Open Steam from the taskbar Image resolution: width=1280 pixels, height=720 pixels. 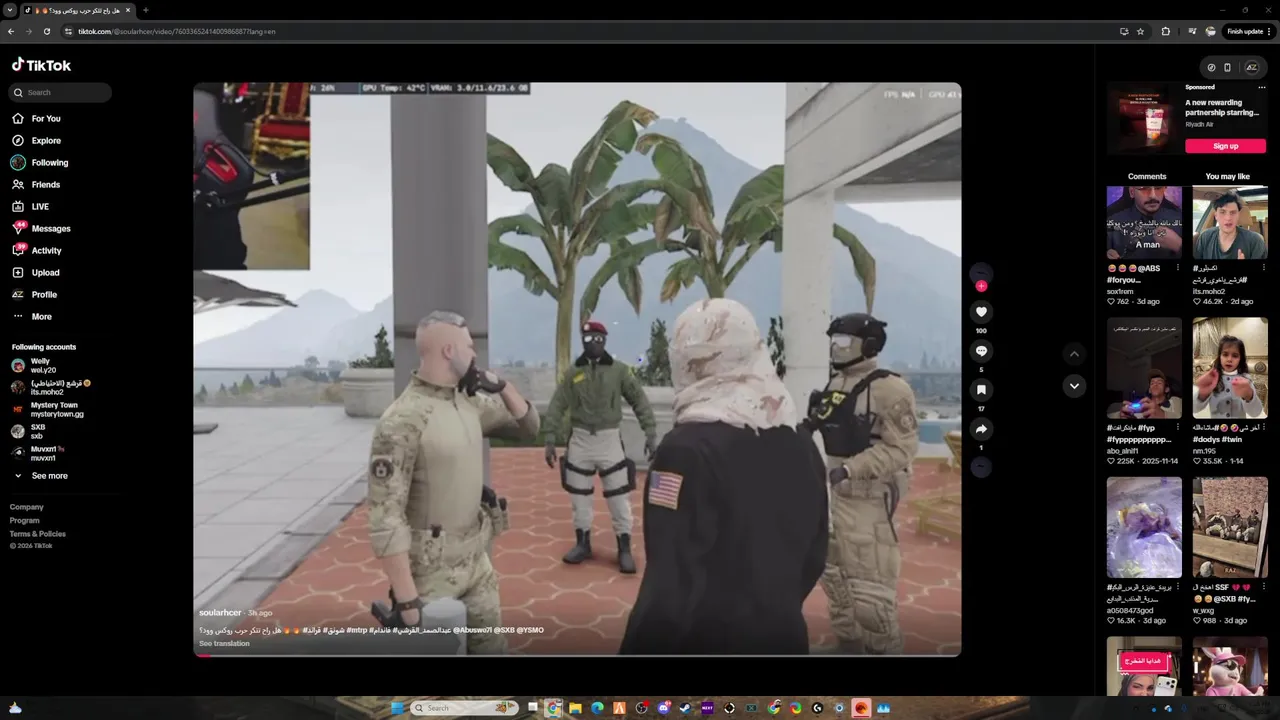(x=685, y=708)
